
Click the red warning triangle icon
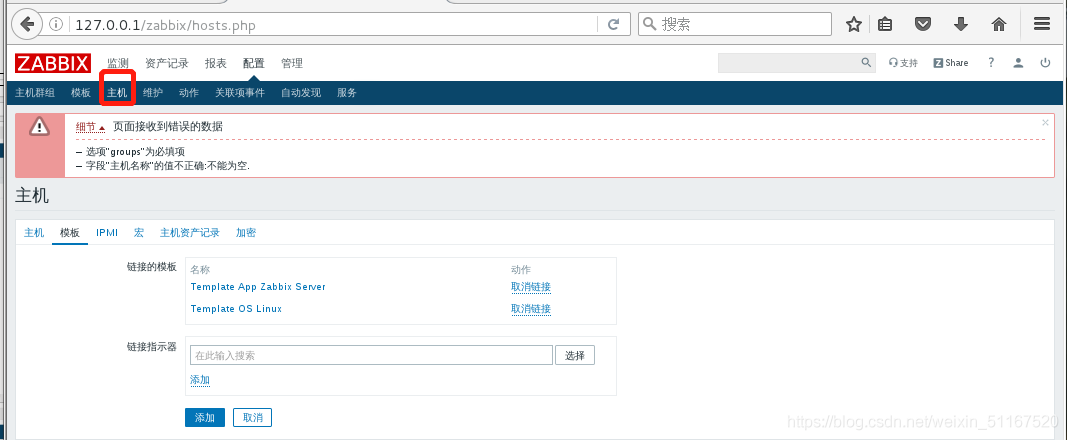40,126
